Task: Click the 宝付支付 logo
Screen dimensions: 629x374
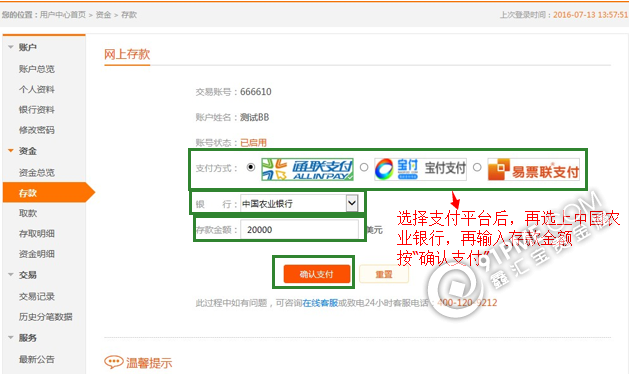Action: 420,169
